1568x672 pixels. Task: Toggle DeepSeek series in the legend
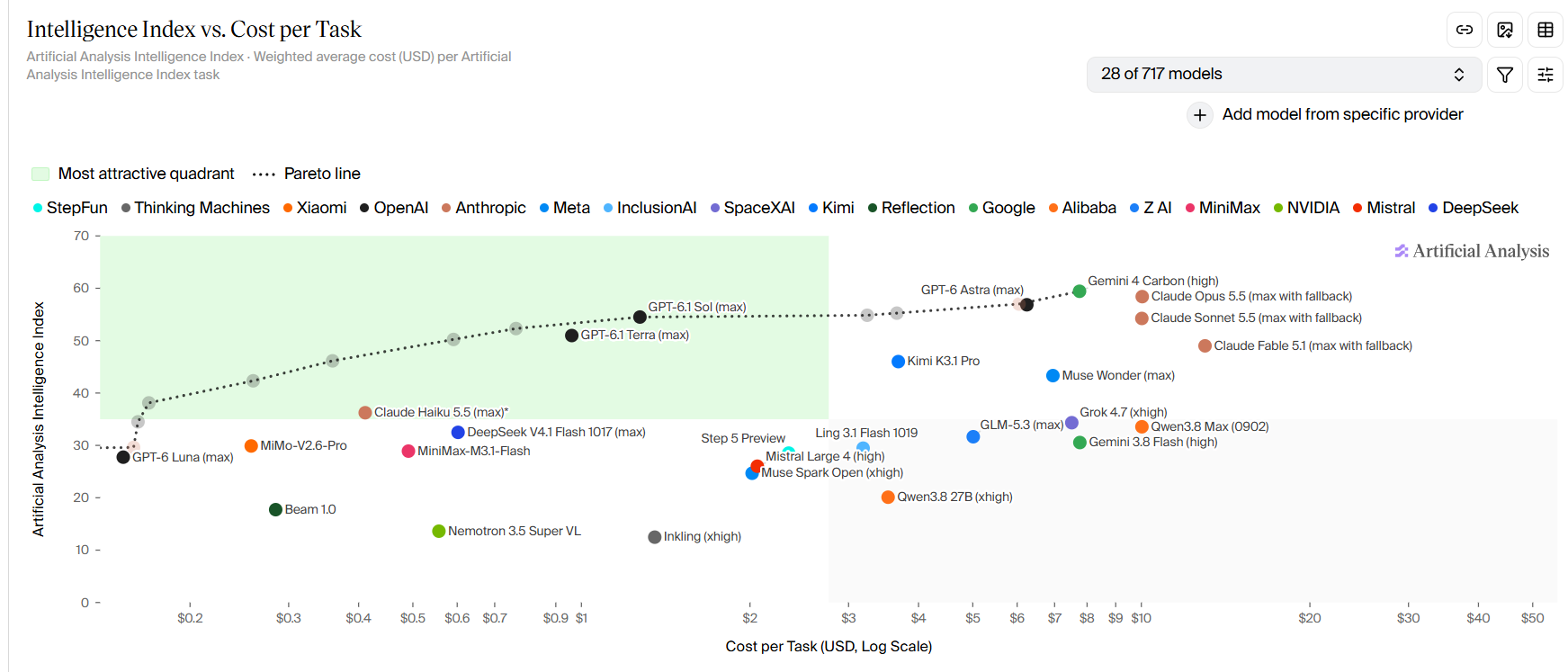tap(1474, 208)
